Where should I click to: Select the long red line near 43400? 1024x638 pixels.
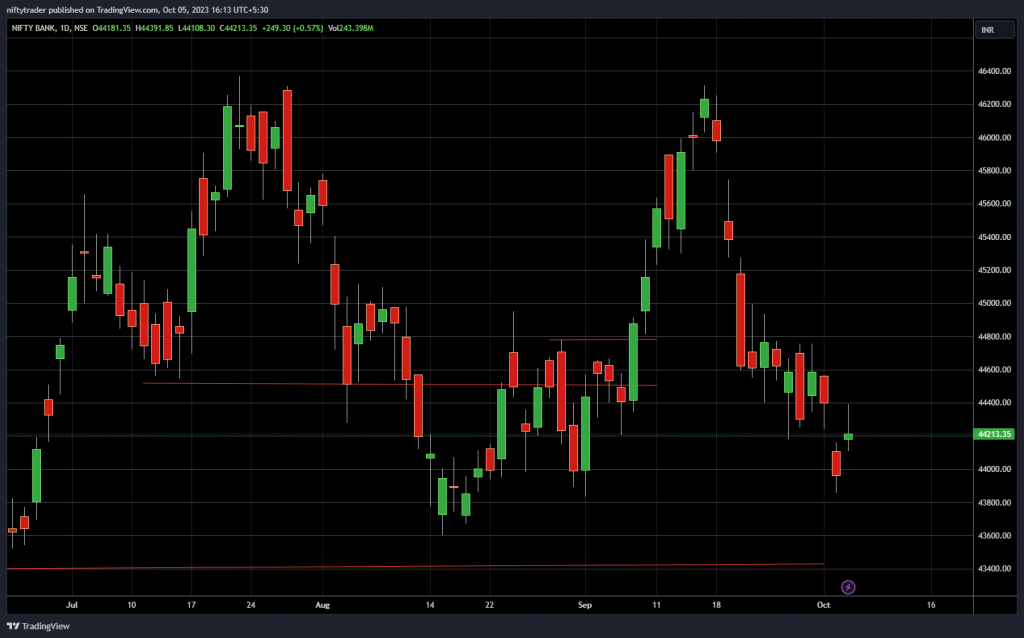tap(415, 566)
